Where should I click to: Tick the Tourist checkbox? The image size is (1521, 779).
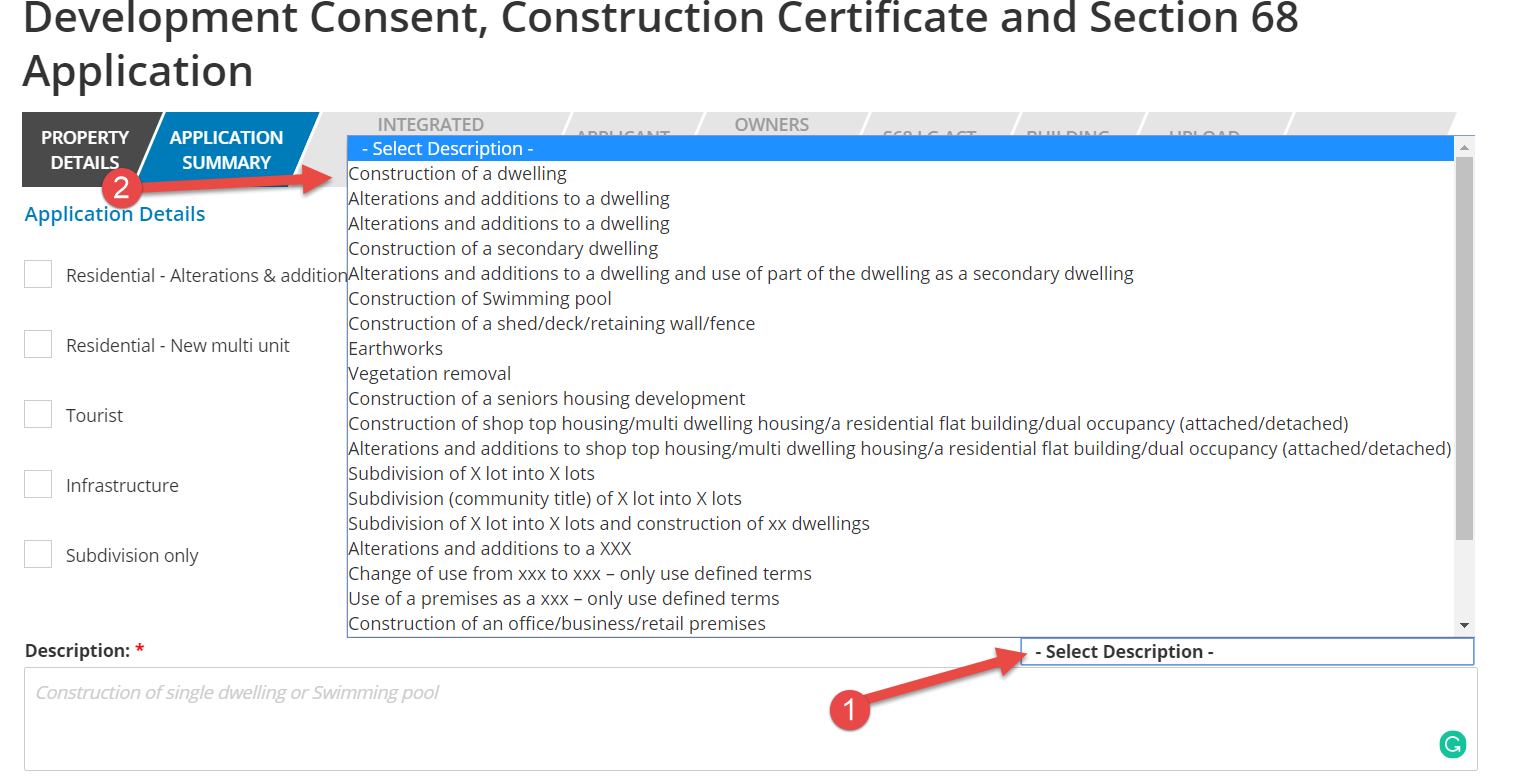click(x=38, y=414)
